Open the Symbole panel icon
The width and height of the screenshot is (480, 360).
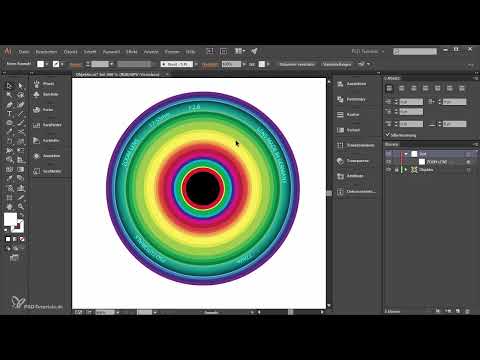[x=37, y=95]
